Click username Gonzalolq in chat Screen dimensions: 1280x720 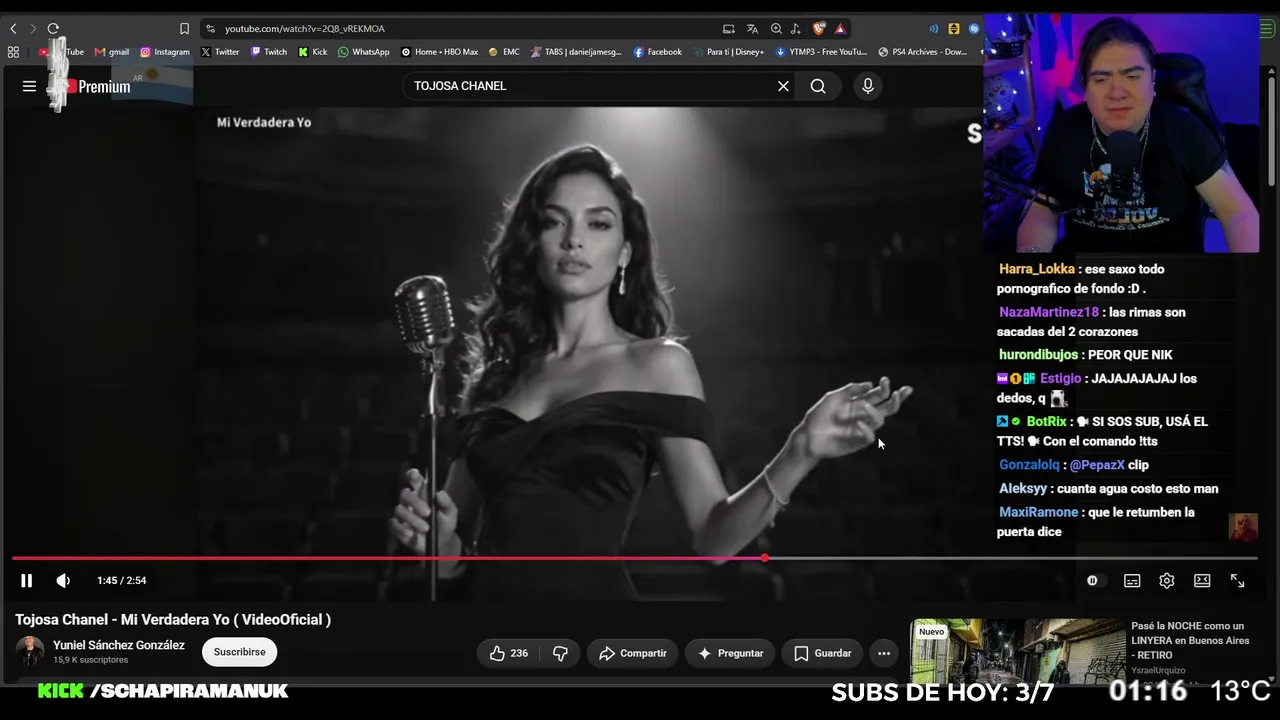click(x=1029, y=465)
